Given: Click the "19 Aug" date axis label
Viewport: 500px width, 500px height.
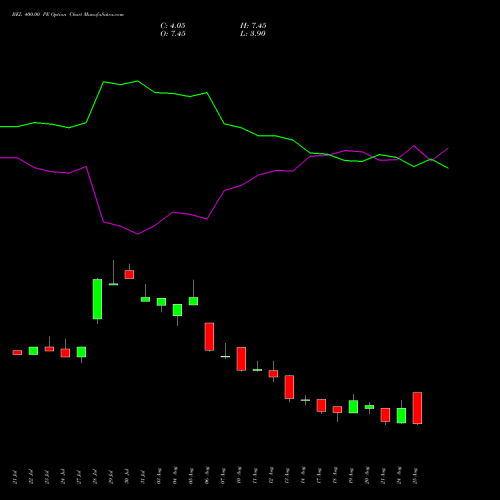Looking at the screenshot, I should click(x=351, y=476).
